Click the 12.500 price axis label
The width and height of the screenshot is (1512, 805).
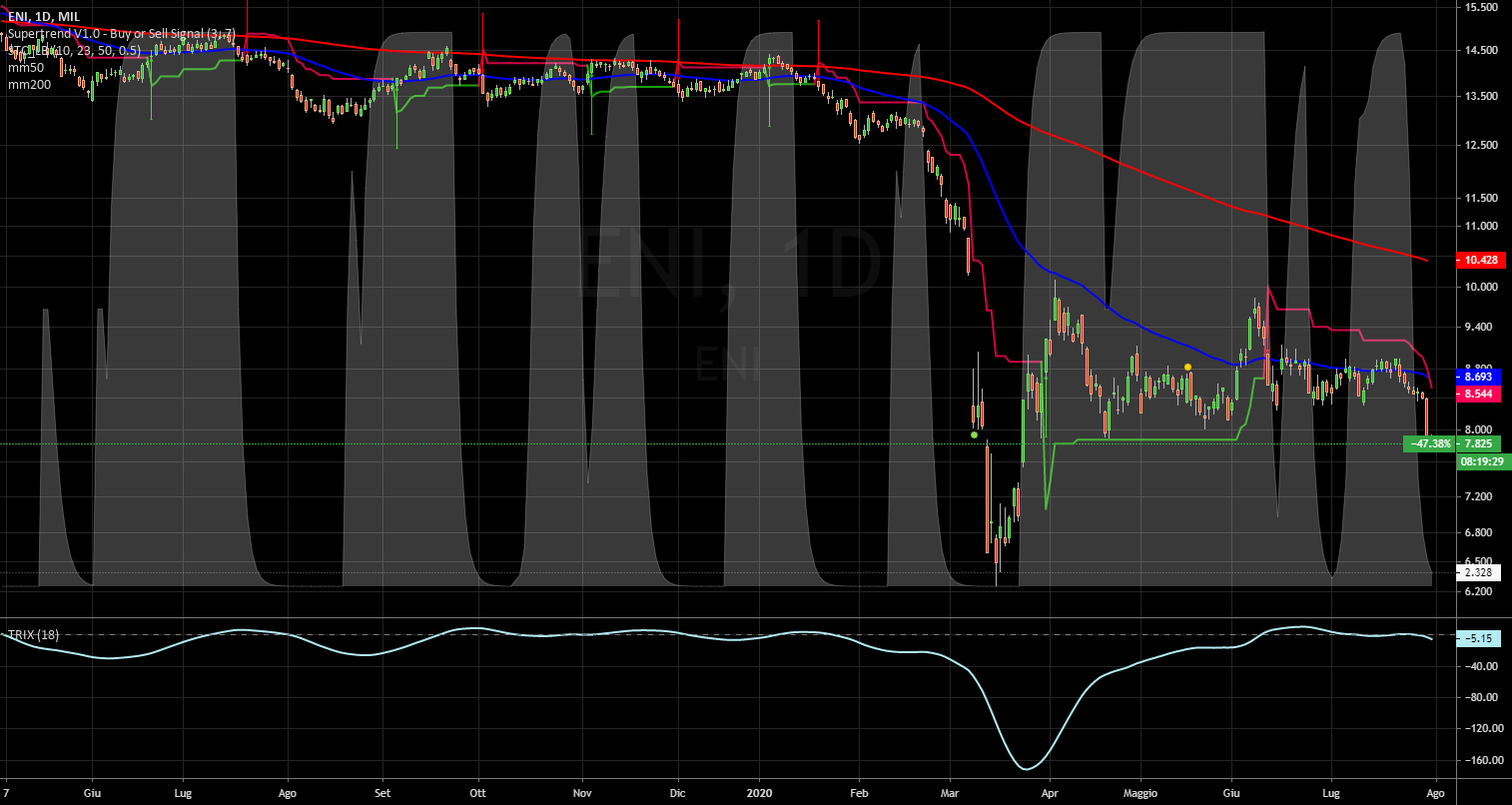(x=1481, y=145)
